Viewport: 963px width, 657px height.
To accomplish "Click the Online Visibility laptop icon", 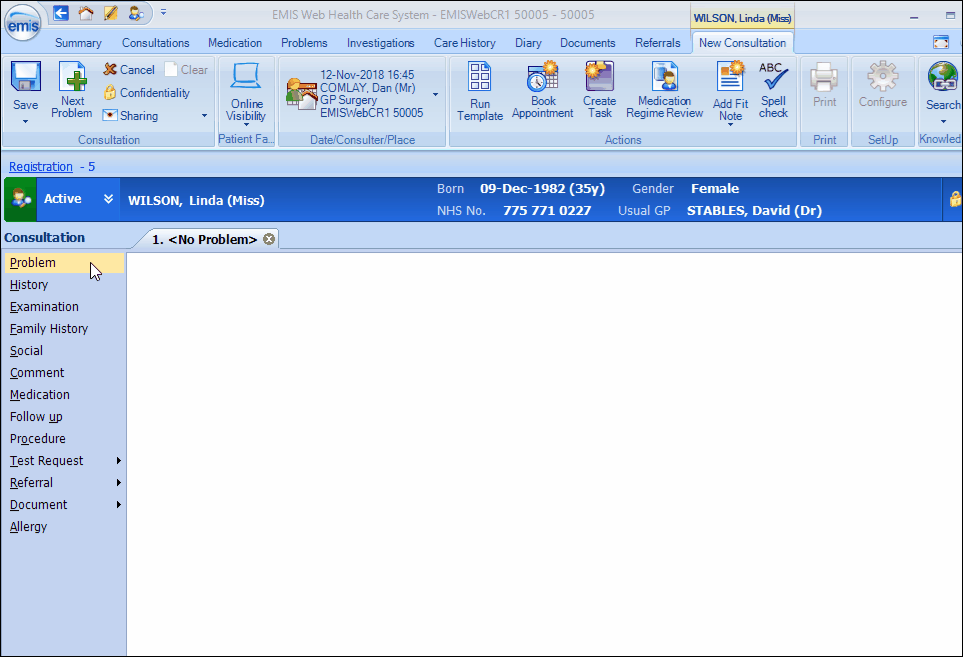I will click(246, 77).
